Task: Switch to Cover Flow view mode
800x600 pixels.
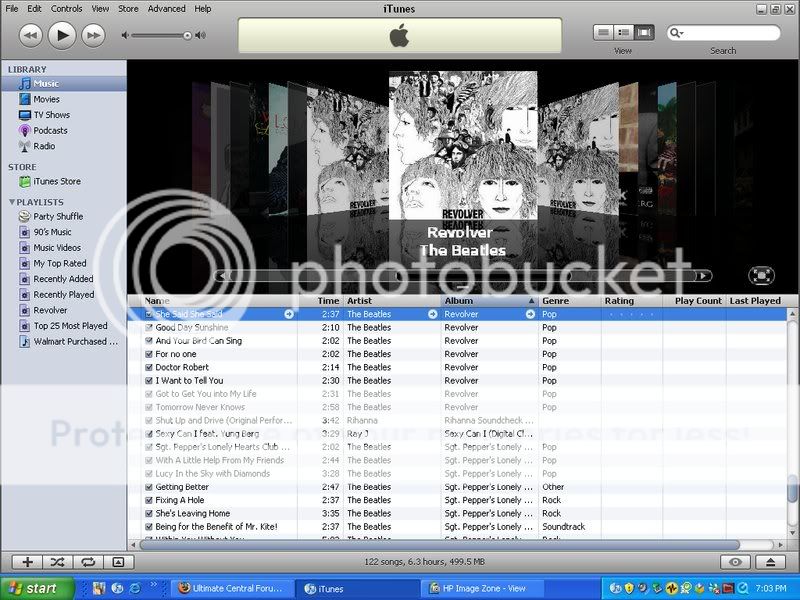Action: (x=644, y=33)
